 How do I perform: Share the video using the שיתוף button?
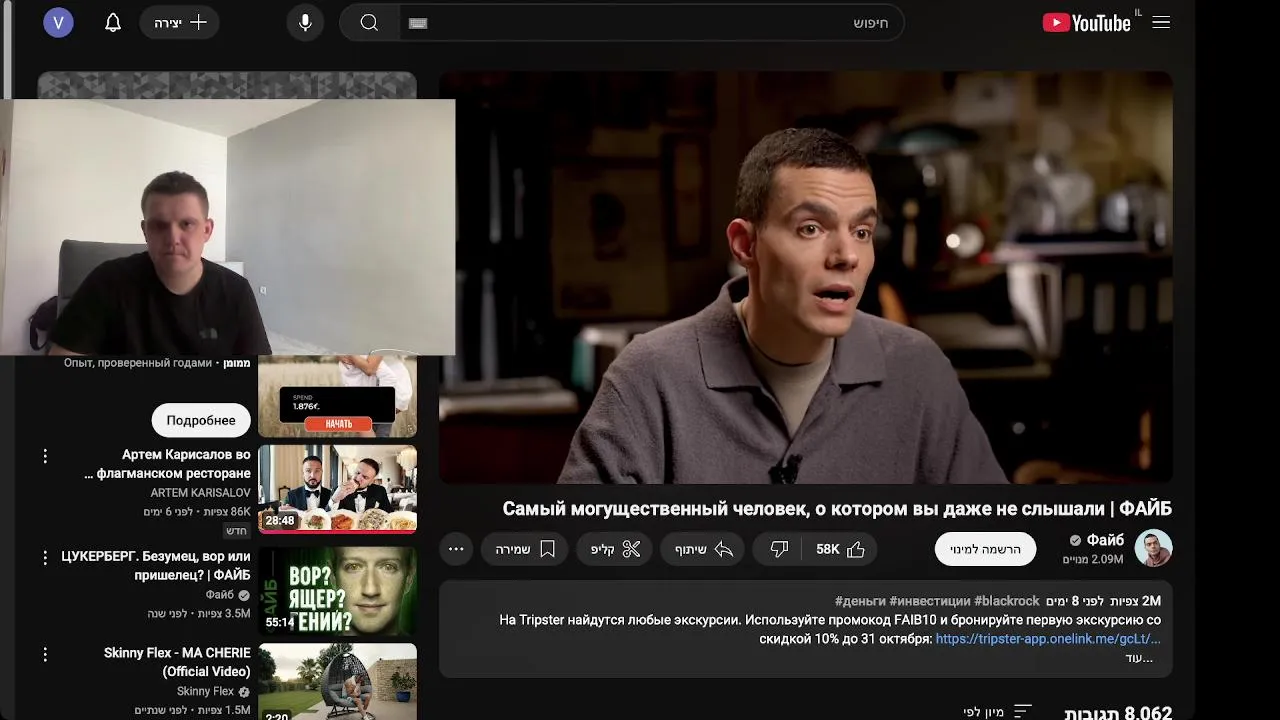click(x=704, y=549)
